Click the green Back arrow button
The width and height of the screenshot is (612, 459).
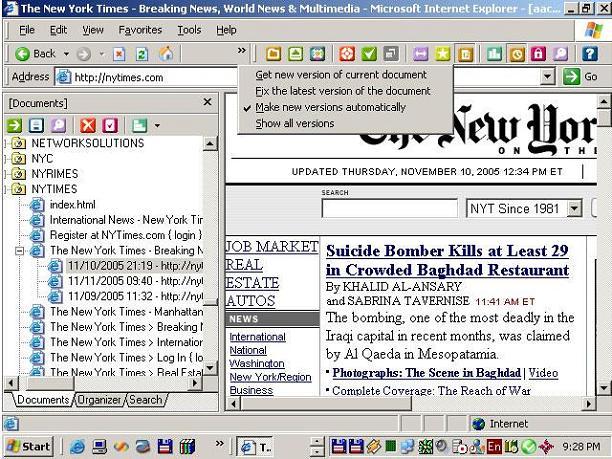[22, 53]
